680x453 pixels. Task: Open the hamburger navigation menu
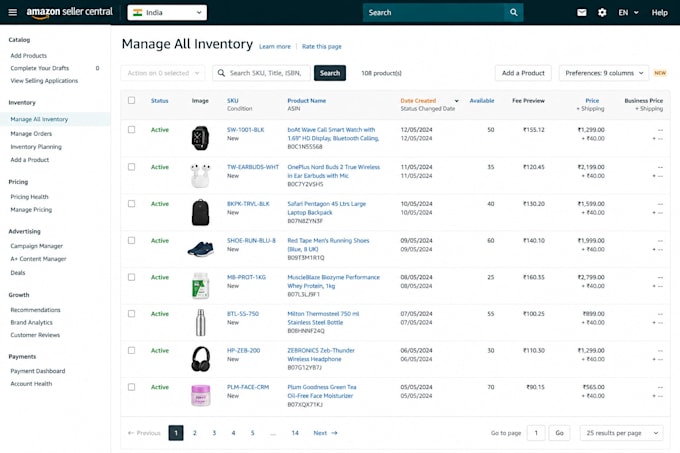13,13
